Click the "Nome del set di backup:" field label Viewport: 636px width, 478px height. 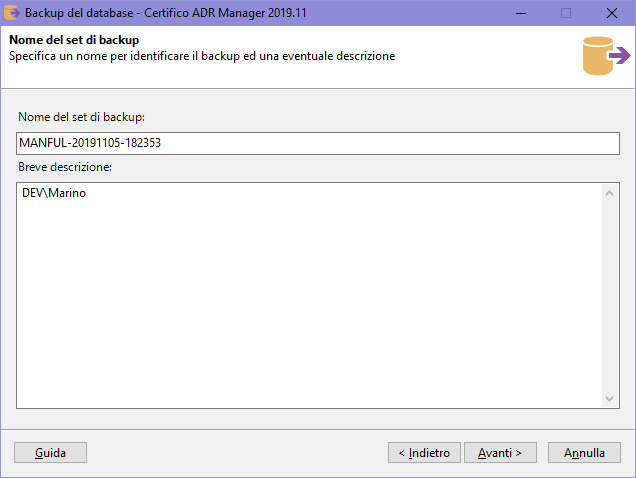click(82, 118)
